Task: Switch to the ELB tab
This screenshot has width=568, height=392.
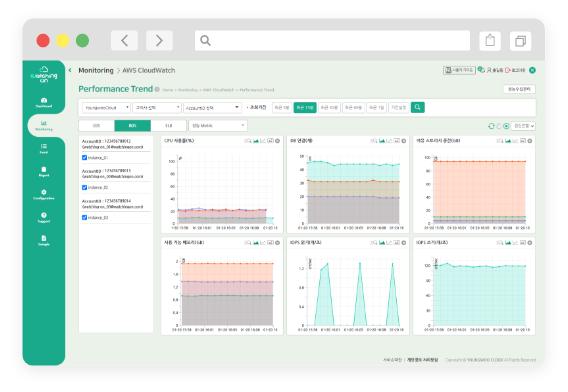Action: (x=169, y=126)
